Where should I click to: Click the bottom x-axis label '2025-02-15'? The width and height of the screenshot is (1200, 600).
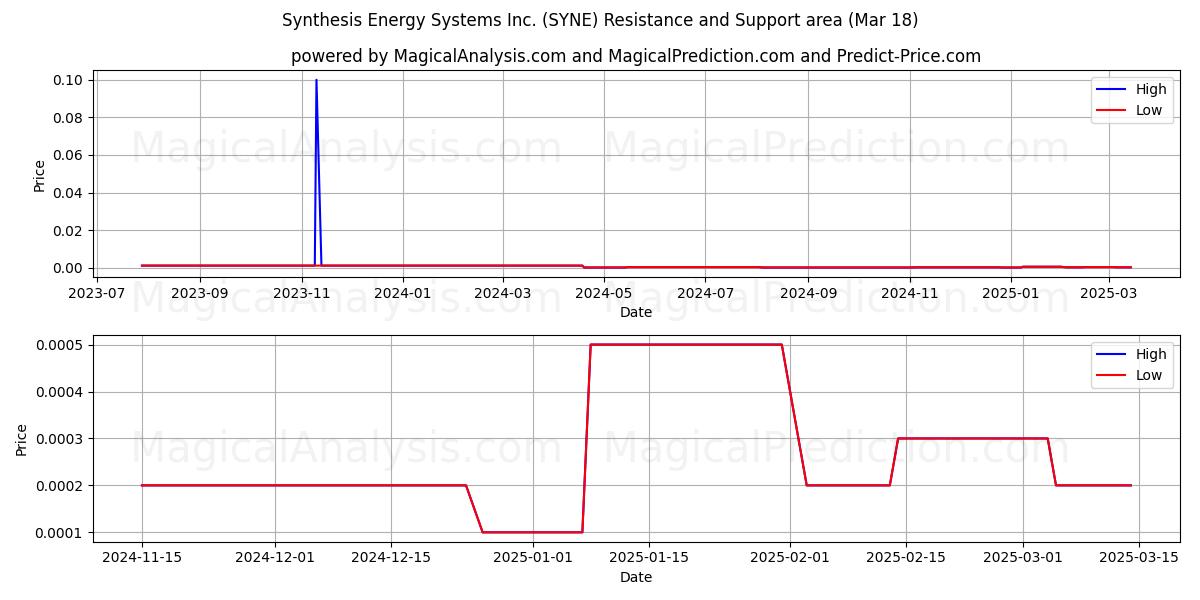tap(906, 558)
